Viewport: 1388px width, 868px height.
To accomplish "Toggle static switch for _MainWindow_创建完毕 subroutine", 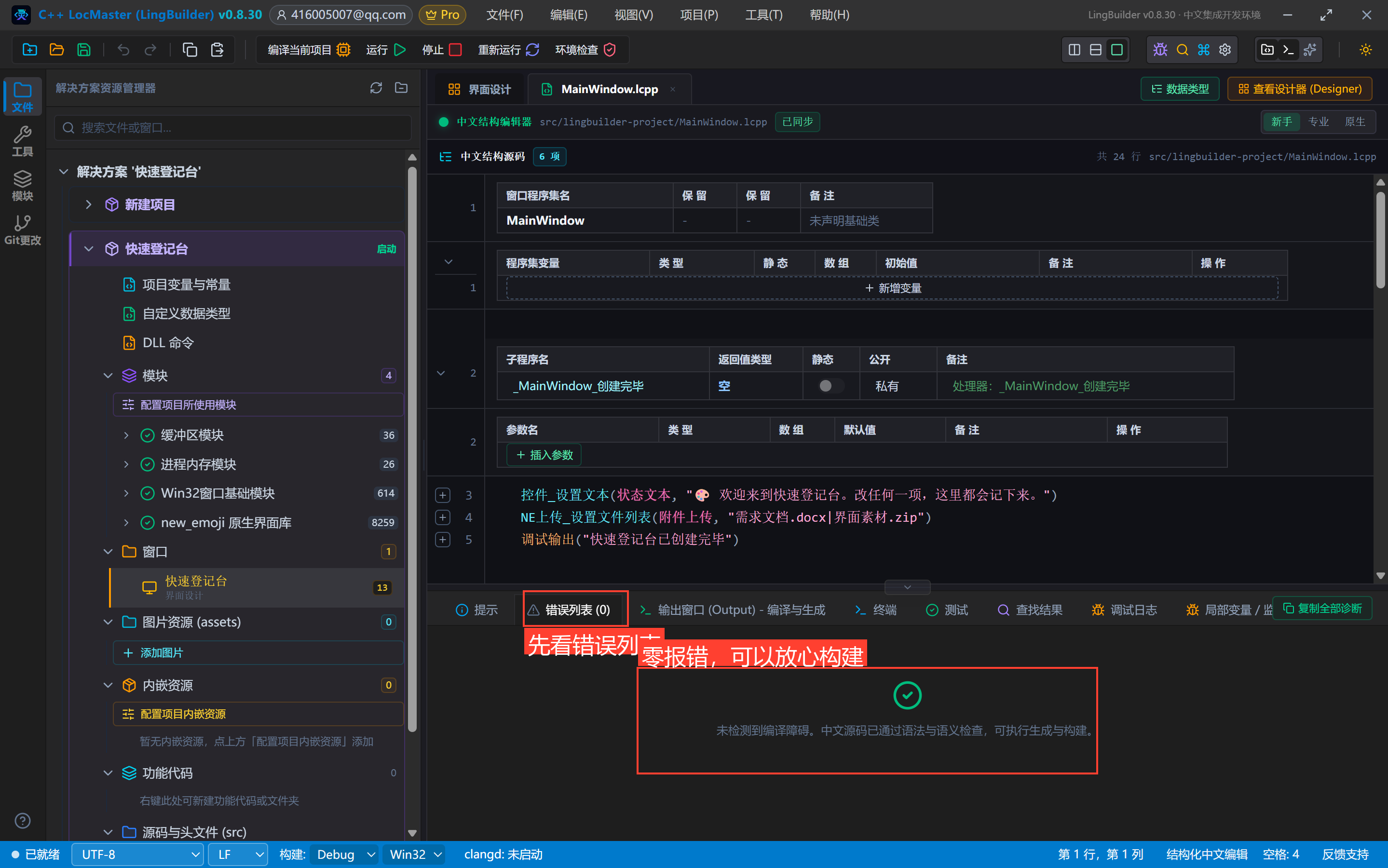I will pos(830,386).
